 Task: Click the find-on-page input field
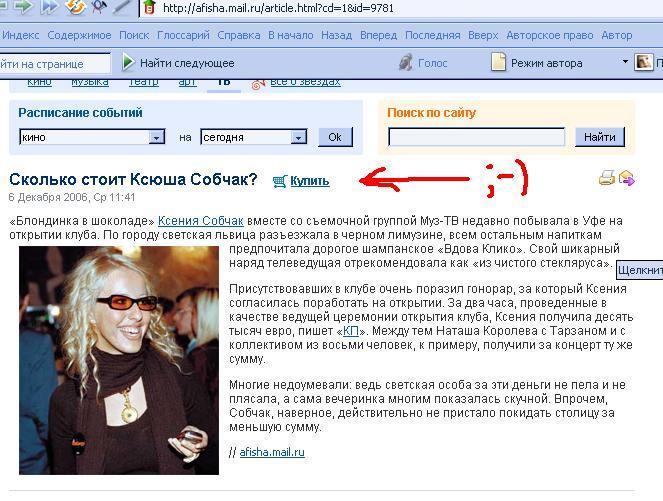click(55, 63)
